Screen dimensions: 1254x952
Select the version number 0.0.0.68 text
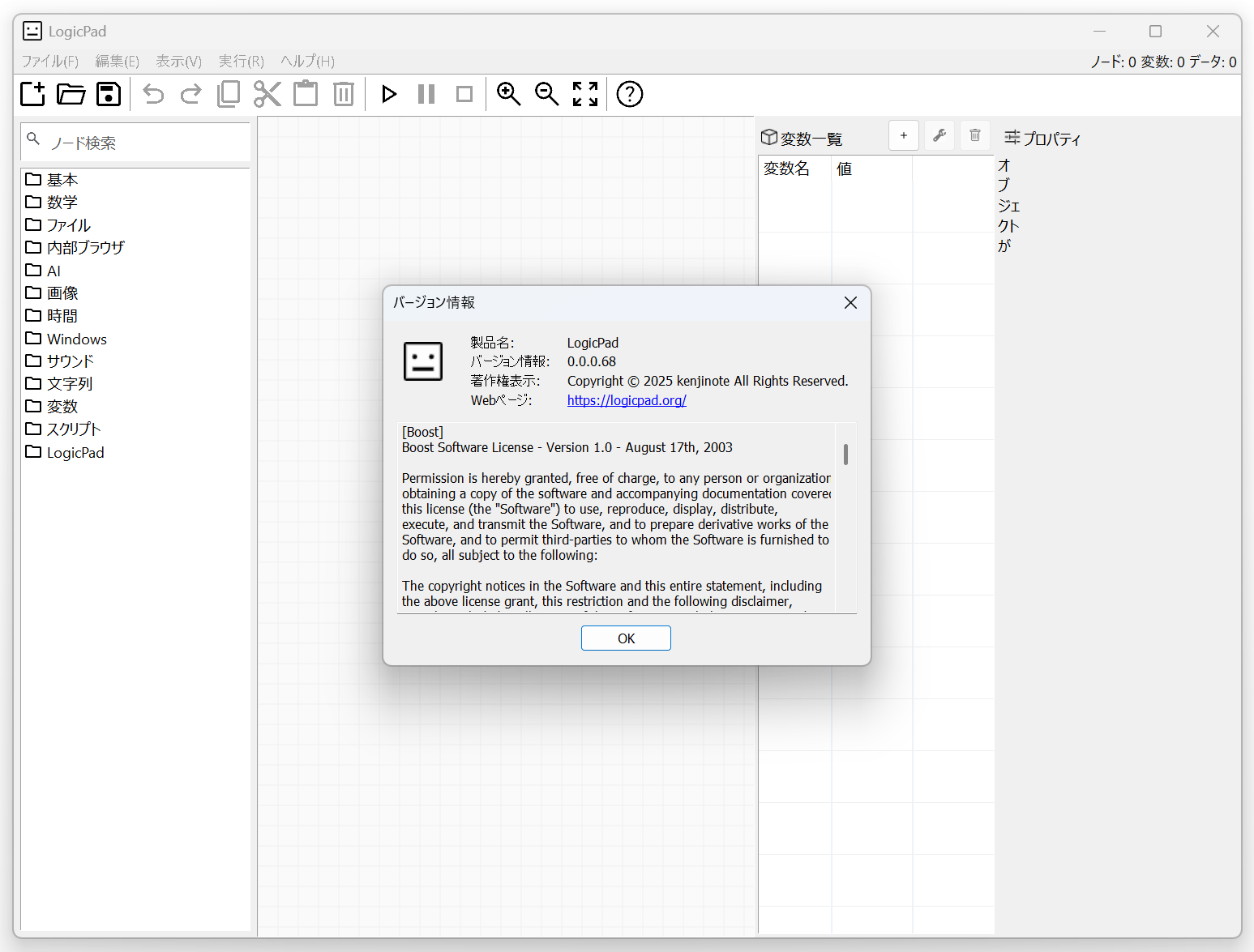click(592, 361)
